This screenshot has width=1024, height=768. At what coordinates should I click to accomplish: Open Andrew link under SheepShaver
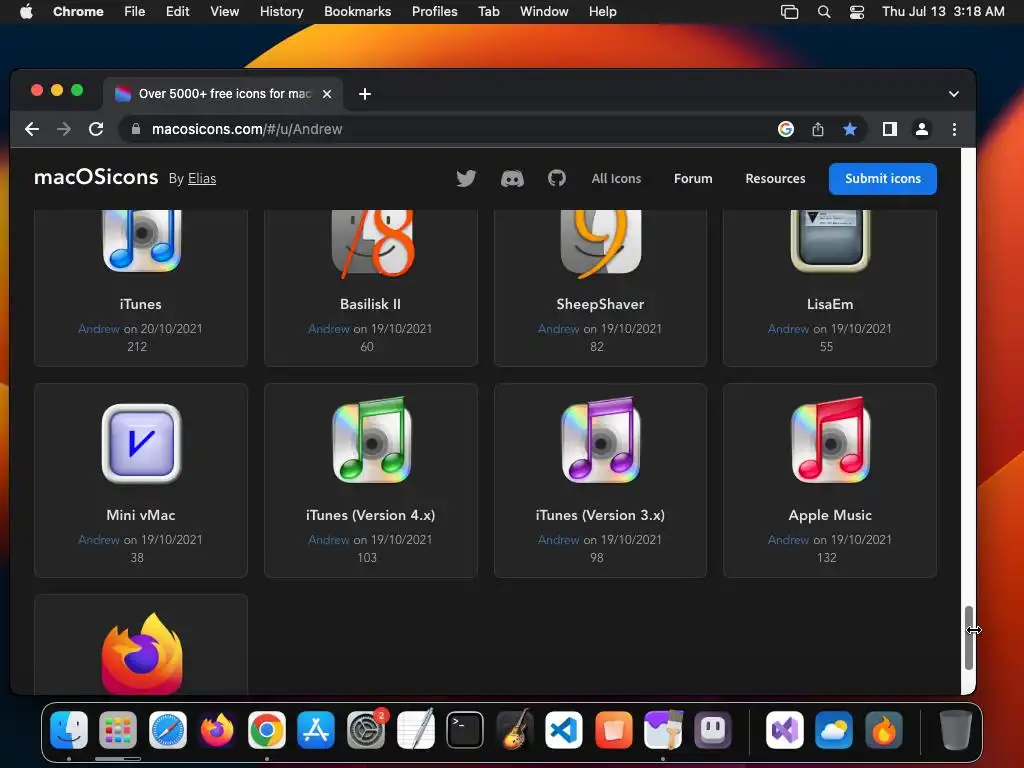click(x=558, y=328)
